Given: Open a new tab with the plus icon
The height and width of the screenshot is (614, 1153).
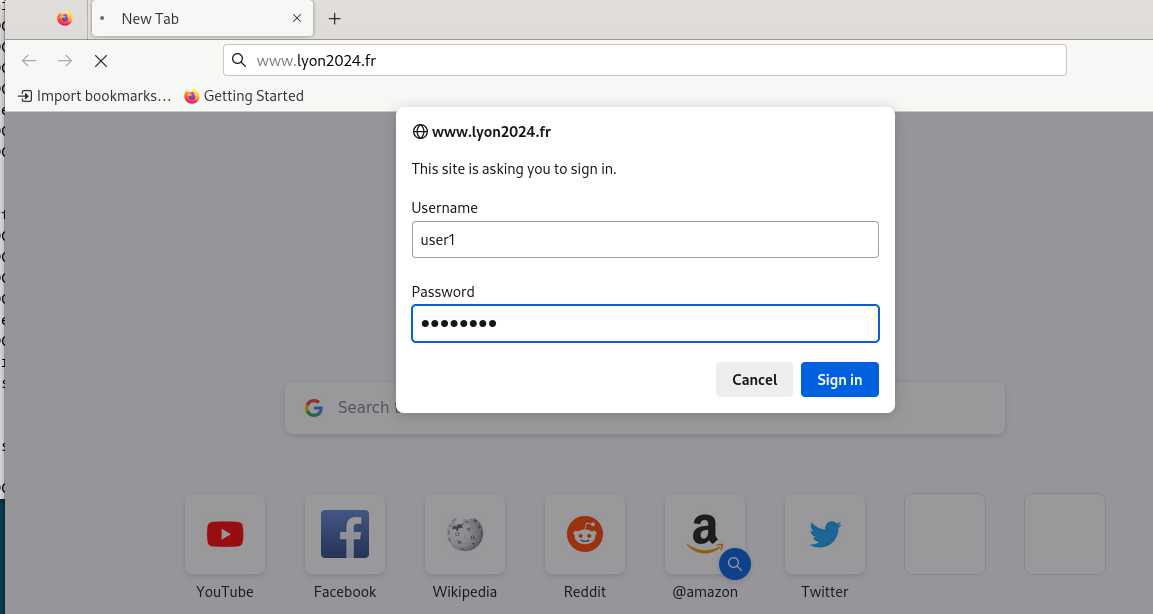Looking at the screenshot, I should point(335,19).
